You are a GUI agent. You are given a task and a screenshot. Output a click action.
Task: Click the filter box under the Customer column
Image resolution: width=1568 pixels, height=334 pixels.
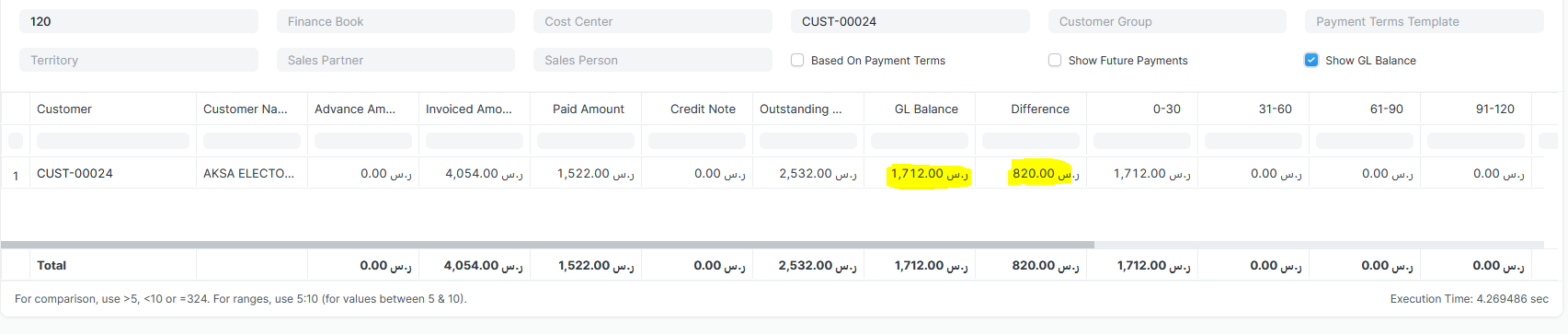tap(113, 141)
